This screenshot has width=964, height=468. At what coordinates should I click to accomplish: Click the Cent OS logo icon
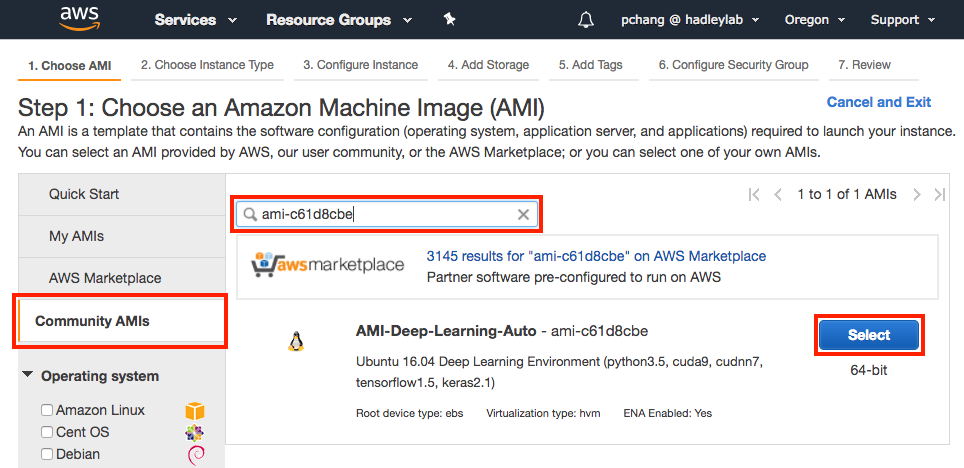195,432
